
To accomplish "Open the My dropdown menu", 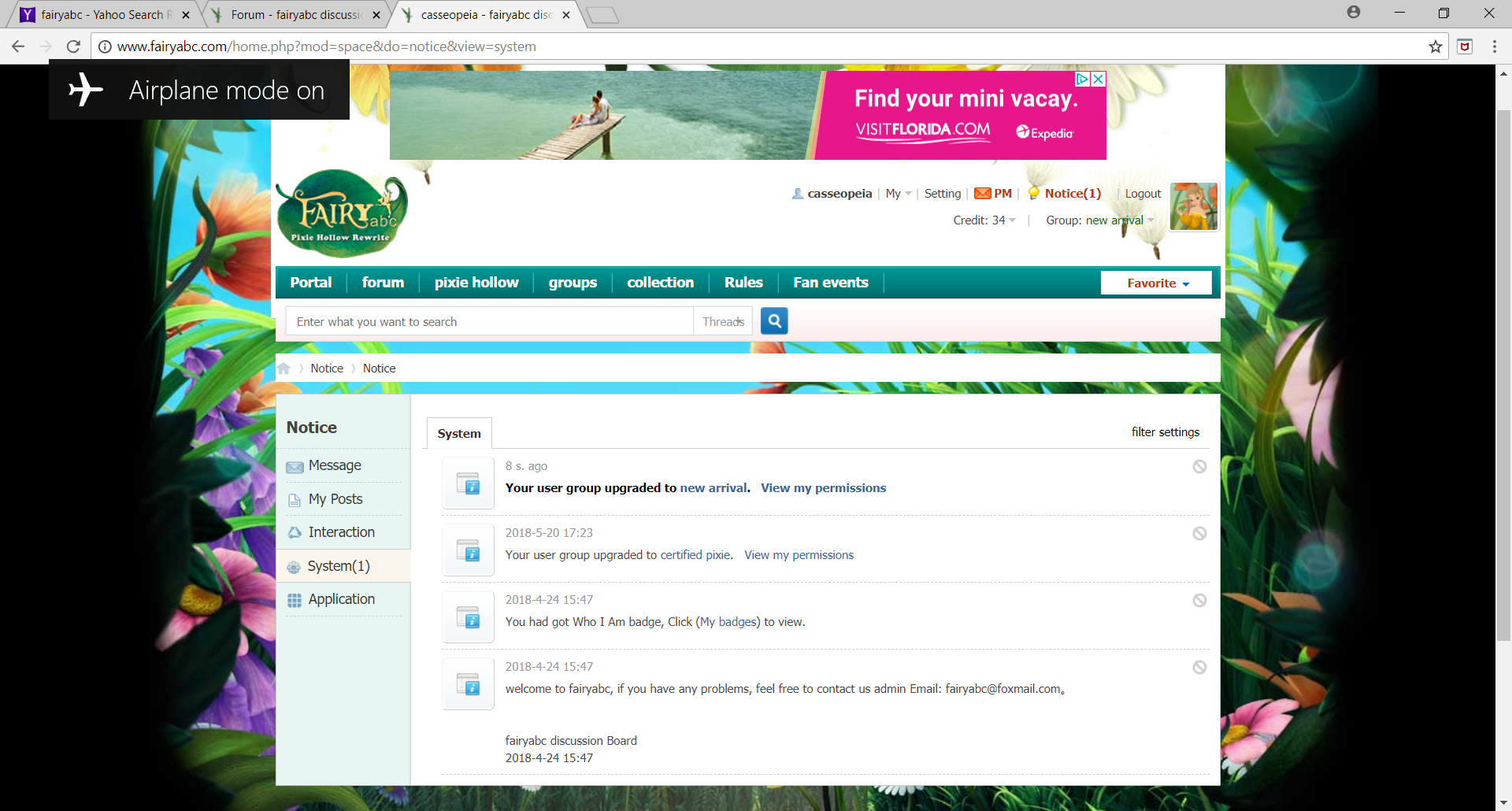I will tap(898, 194).
